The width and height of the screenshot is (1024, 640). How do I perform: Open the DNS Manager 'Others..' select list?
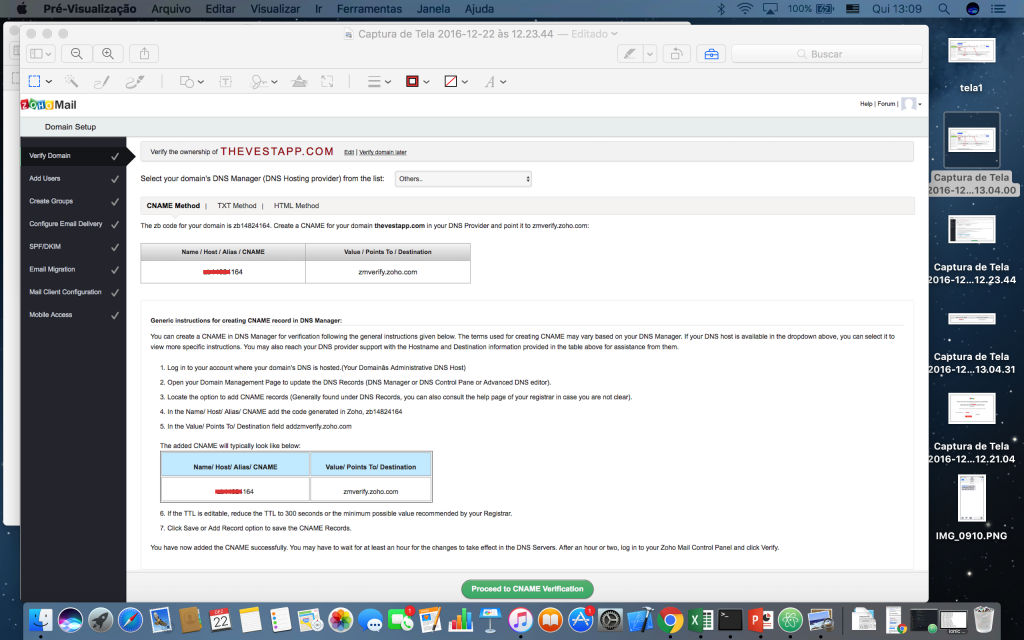pyautogui.click(x=463, y=178)
